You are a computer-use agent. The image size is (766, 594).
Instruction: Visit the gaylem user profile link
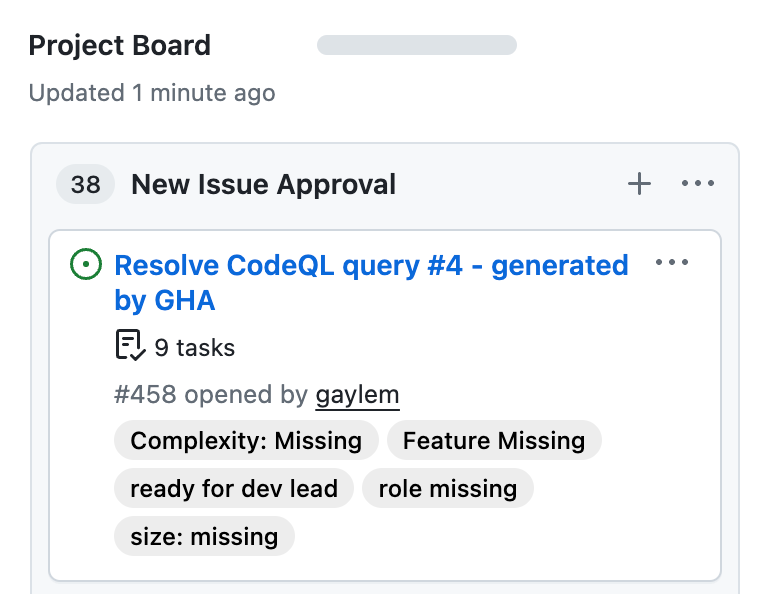(357, 395)
